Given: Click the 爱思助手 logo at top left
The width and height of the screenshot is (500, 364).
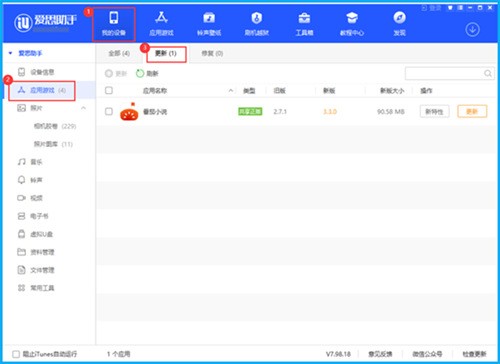Looking at the screenshot, I should coord(45,23).
